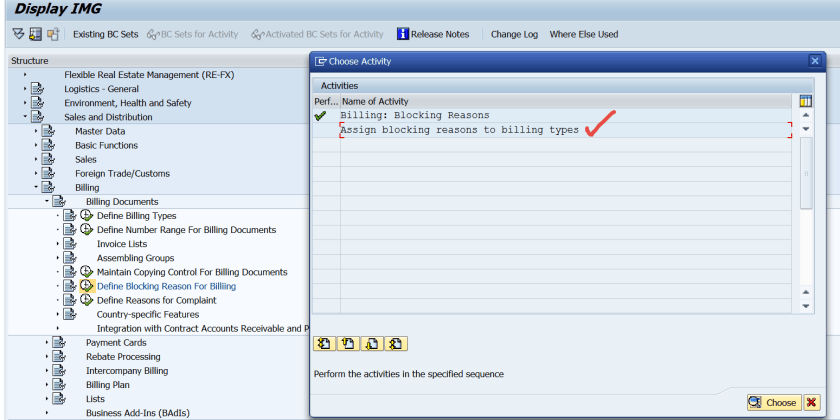Click the Name of Activity column header
This screenshot has width=840, height=420.
pyautogui.click(x=566, y=101)
